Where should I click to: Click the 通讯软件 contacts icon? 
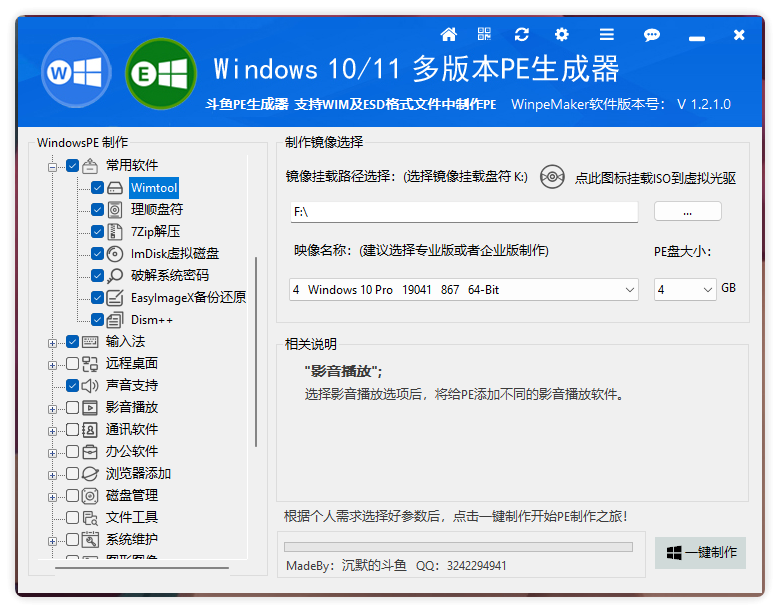point(90,429)
